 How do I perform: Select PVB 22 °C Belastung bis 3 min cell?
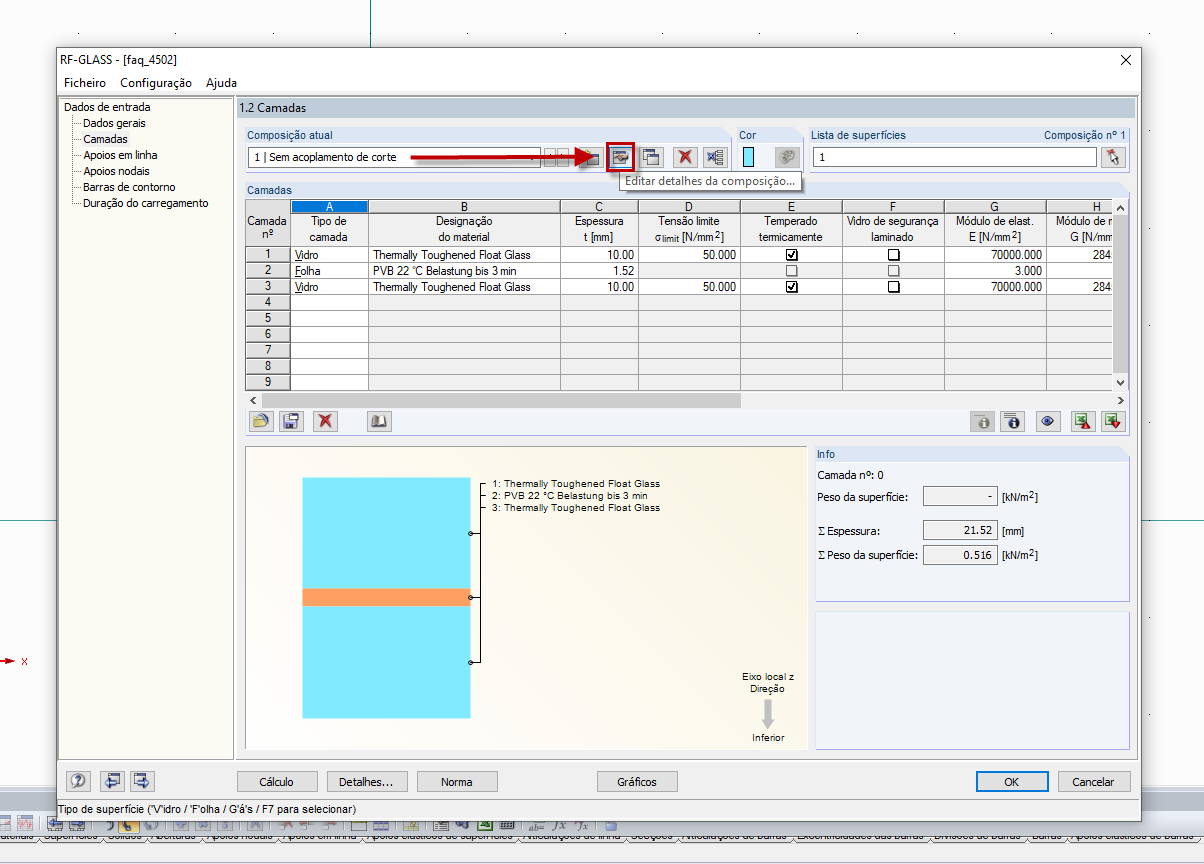[464, 271]
